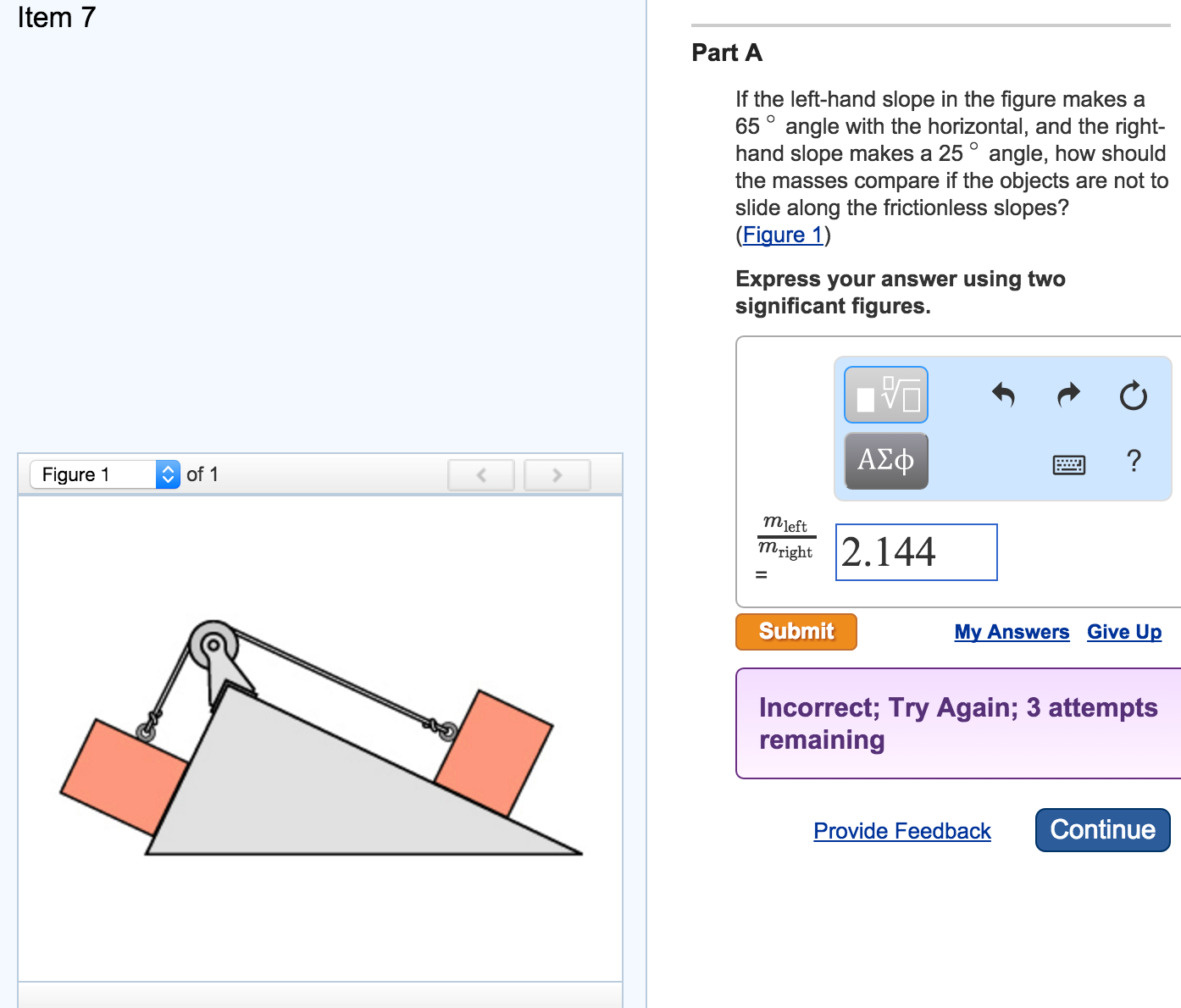The height and width of the screenshot is (1008, 1181).
Task: Expand the previous figure chevron
Action: (x=480, y=474)
